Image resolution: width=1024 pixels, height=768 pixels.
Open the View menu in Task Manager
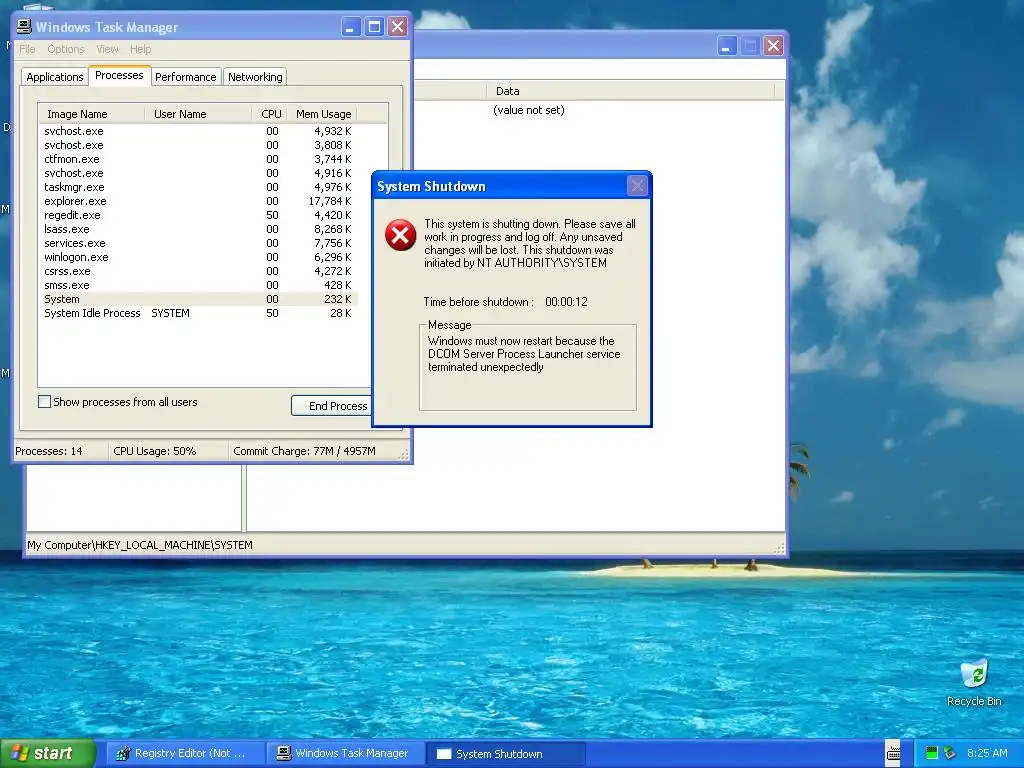tap(107, 49)
